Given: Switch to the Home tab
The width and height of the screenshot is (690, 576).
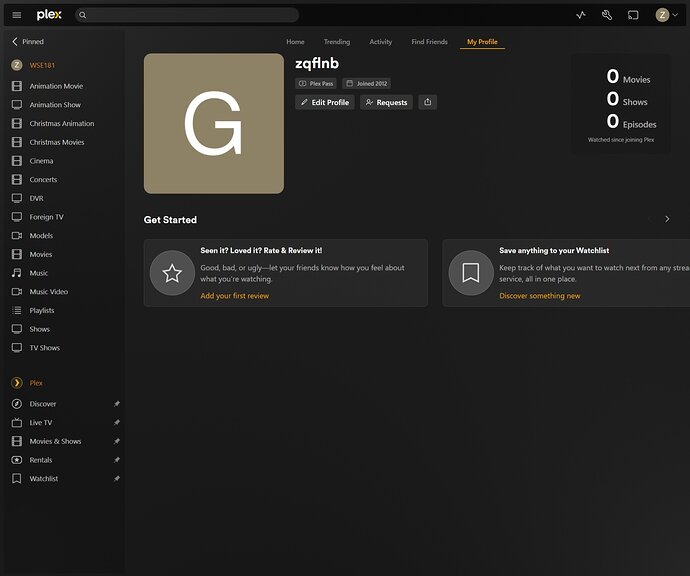Looking at the screenshot, I should [295, 42].
